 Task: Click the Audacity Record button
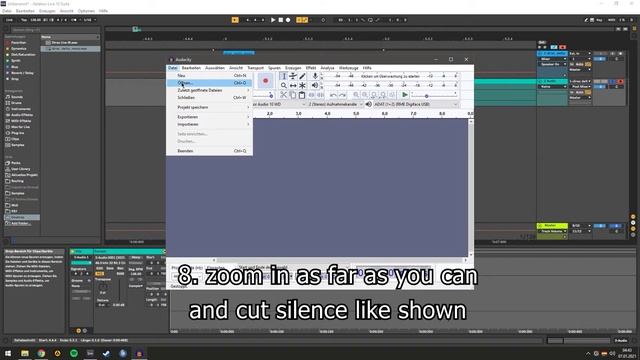tap(266, 81)
